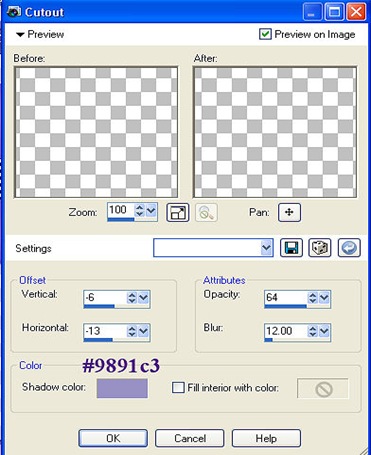Click the disabled interior fill color swatch
Screen dimensions: 371x455
pyautogui.click(x=323, y=388)
